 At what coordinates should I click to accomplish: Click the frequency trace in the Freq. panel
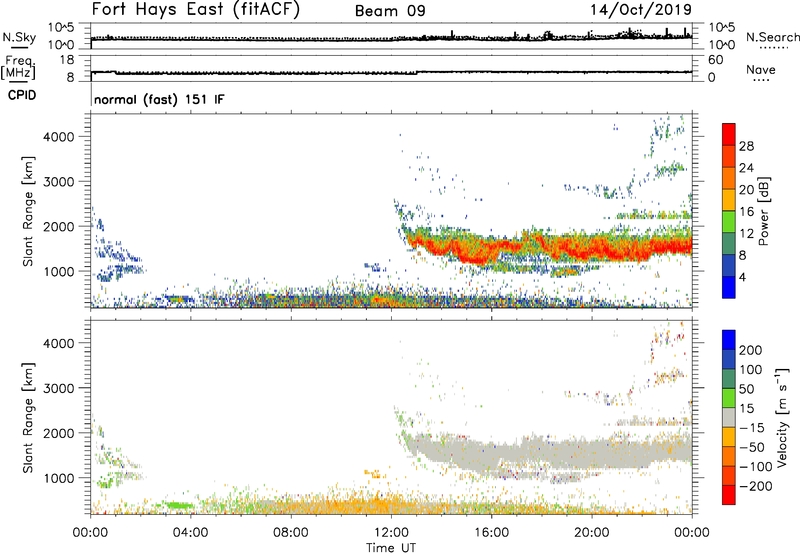(x=391, y=72)
